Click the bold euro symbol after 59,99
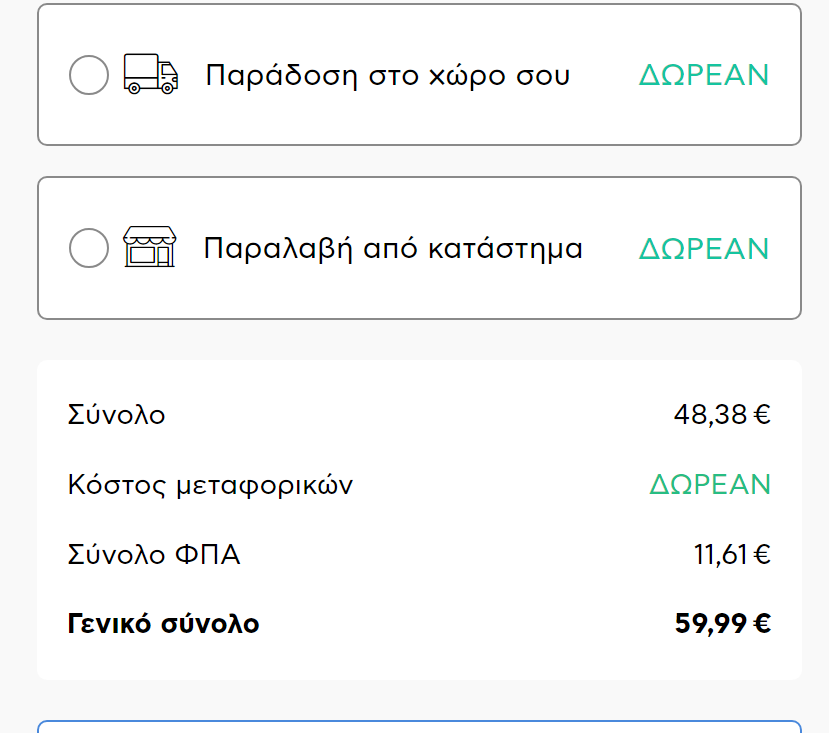829x733 pixels. 762,624
